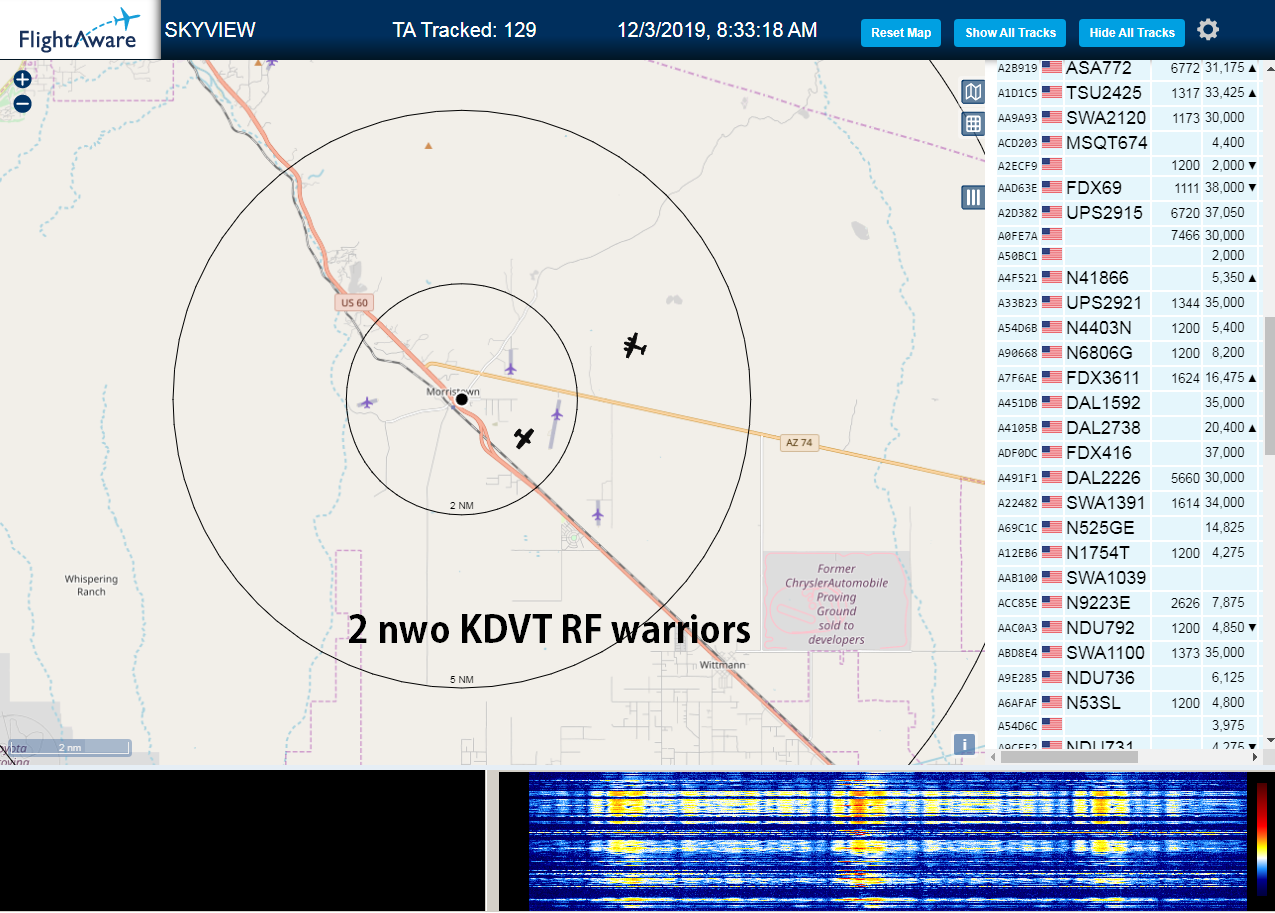Image resolution: width=1275 pixels, height=913 pixels.
Task: Zoom in on the map
Action: click(22, 79)
